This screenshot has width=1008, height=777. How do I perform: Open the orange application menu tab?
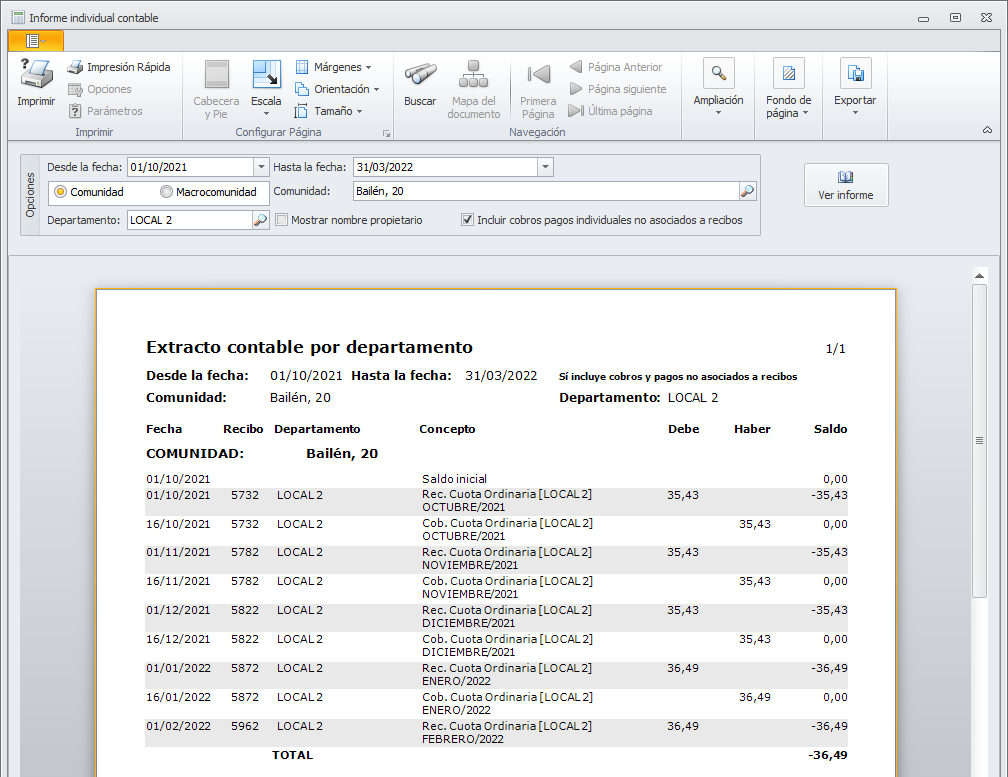(35, 41)
